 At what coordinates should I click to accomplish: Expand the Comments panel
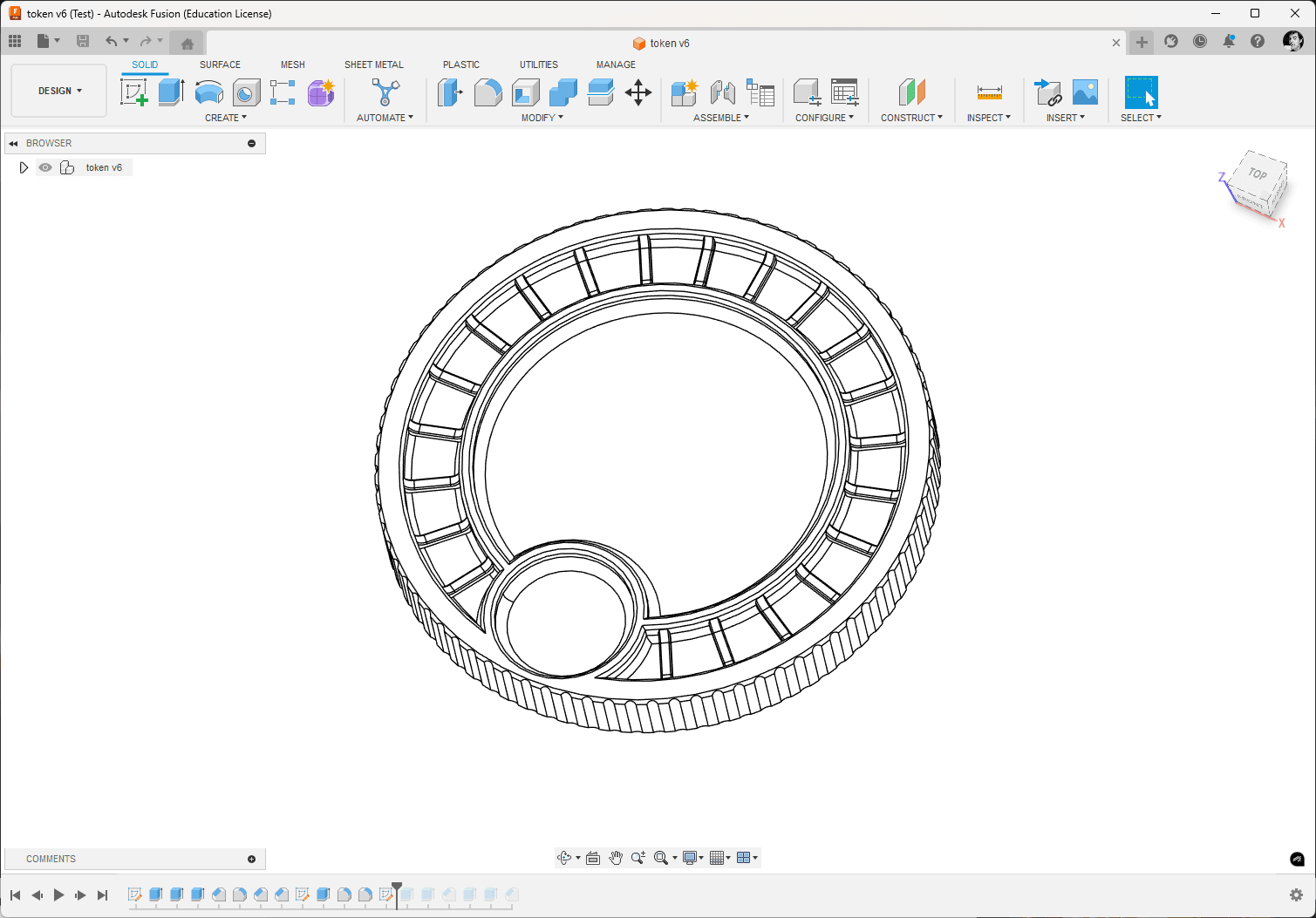[x=252, y=859]
